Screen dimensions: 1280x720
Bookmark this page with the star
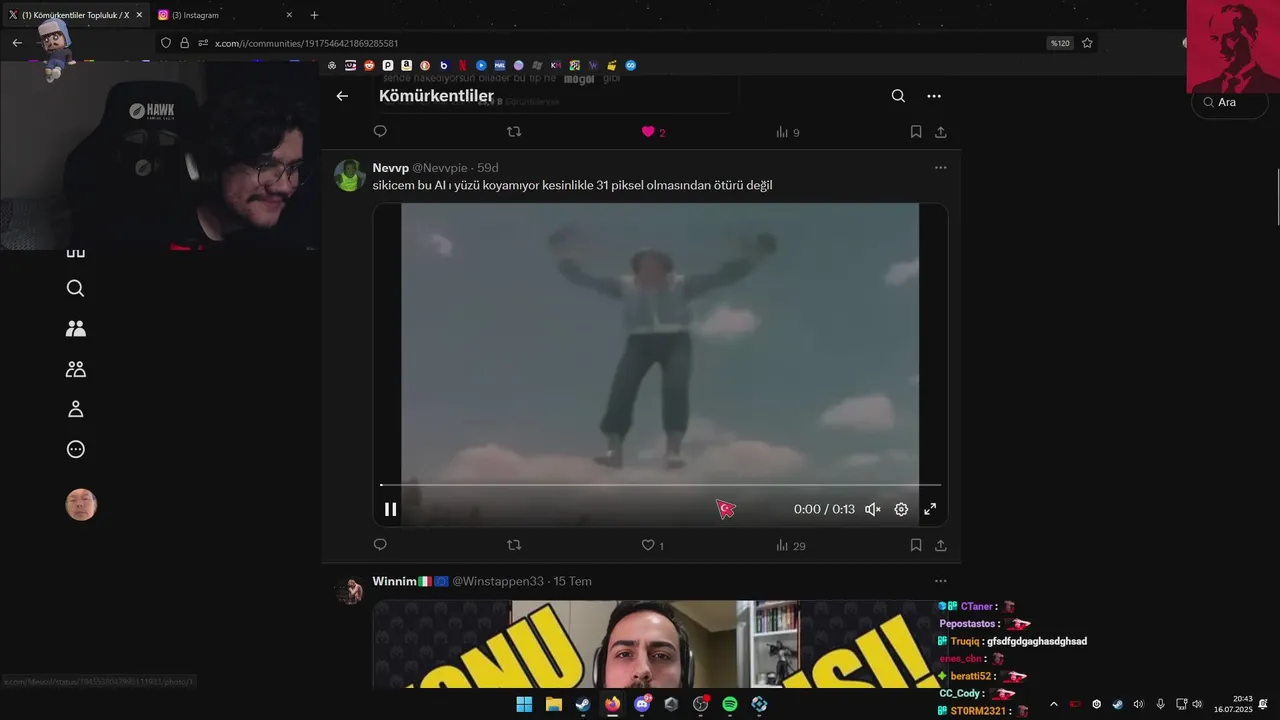point(1087,43)
